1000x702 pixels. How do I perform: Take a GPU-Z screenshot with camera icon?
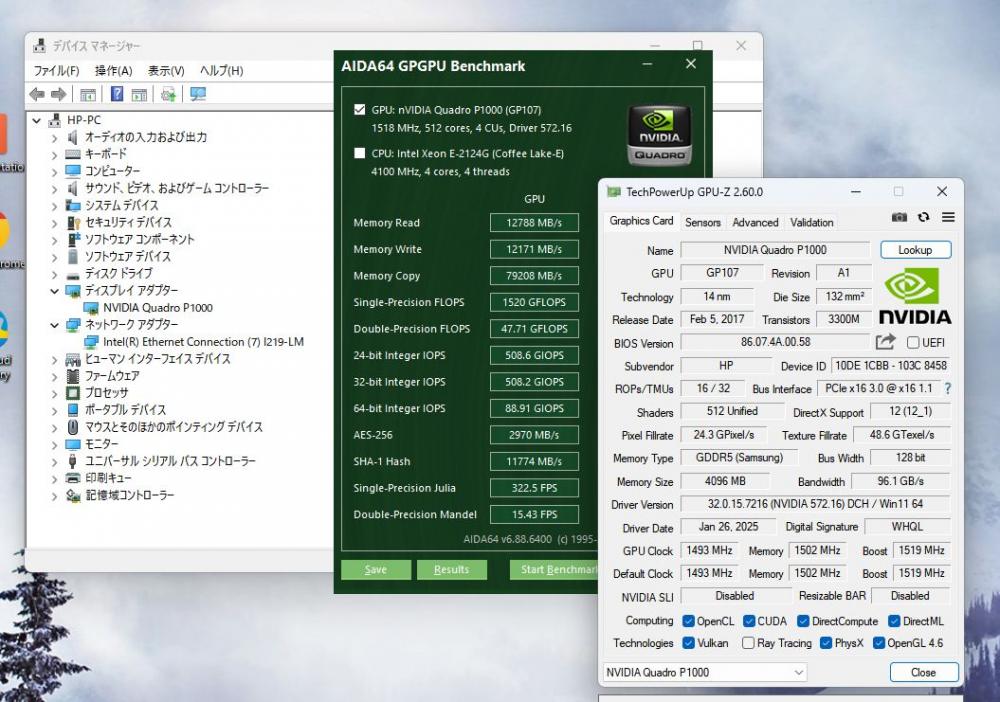coord(899,217)
